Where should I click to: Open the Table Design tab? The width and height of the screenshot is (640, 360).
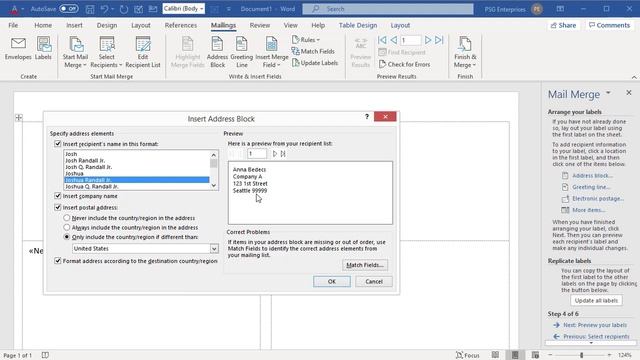pos(358,25)
